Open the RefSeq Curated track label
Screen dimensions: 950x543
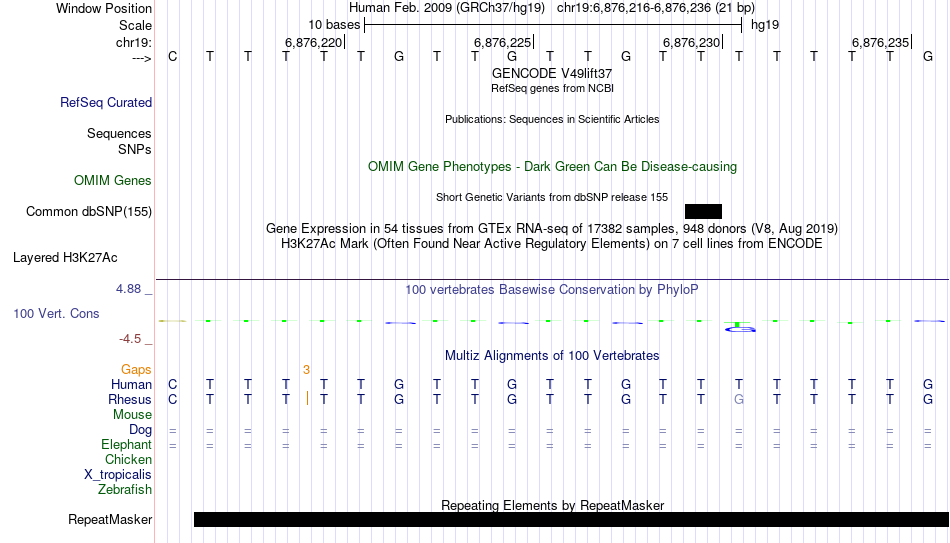(106, 102)
